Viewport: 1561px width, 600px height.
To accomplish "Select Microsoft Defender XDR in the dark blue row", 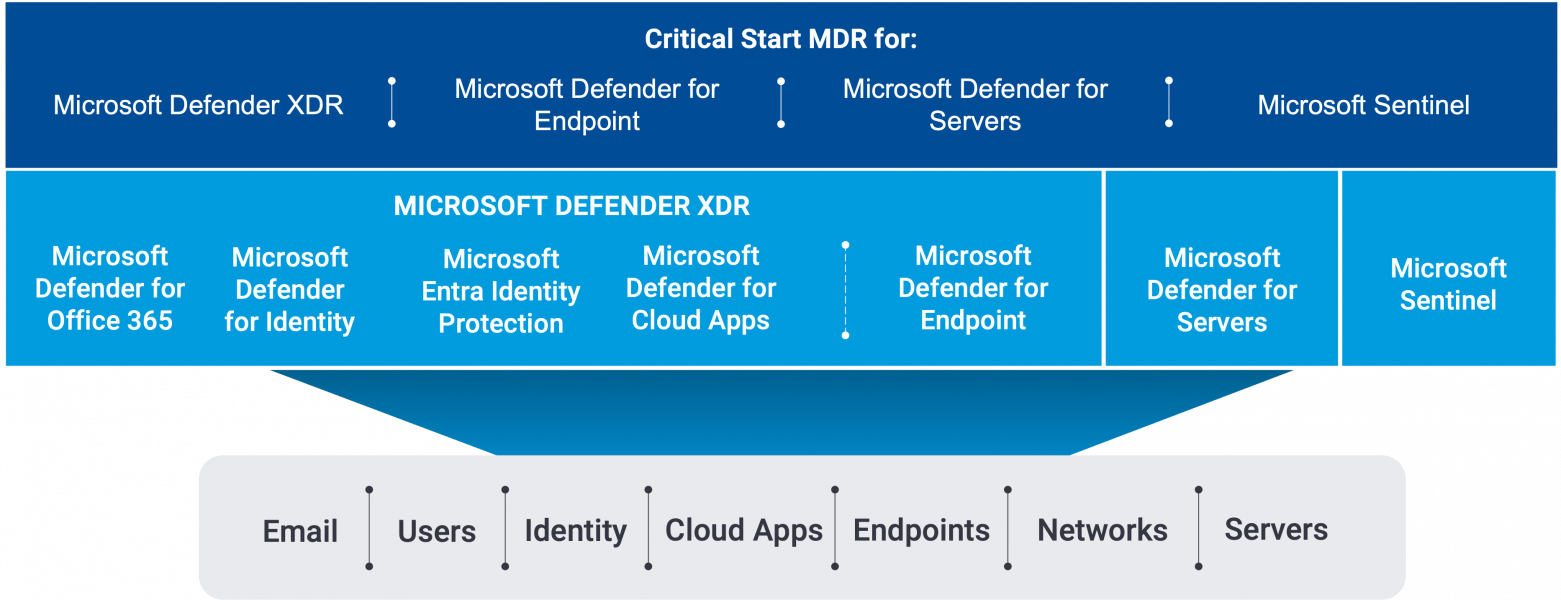I will point(198,105).
